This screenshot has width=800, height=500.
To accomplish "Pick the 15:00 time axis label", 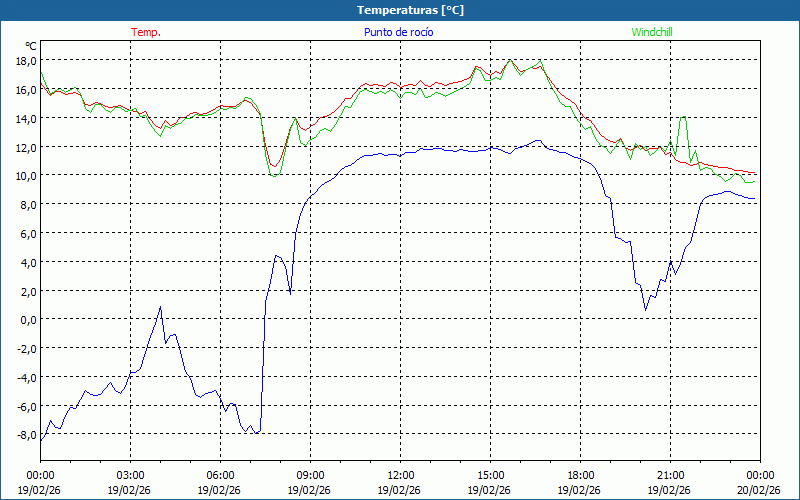I will pyautogui.click(x=490, y=475).
